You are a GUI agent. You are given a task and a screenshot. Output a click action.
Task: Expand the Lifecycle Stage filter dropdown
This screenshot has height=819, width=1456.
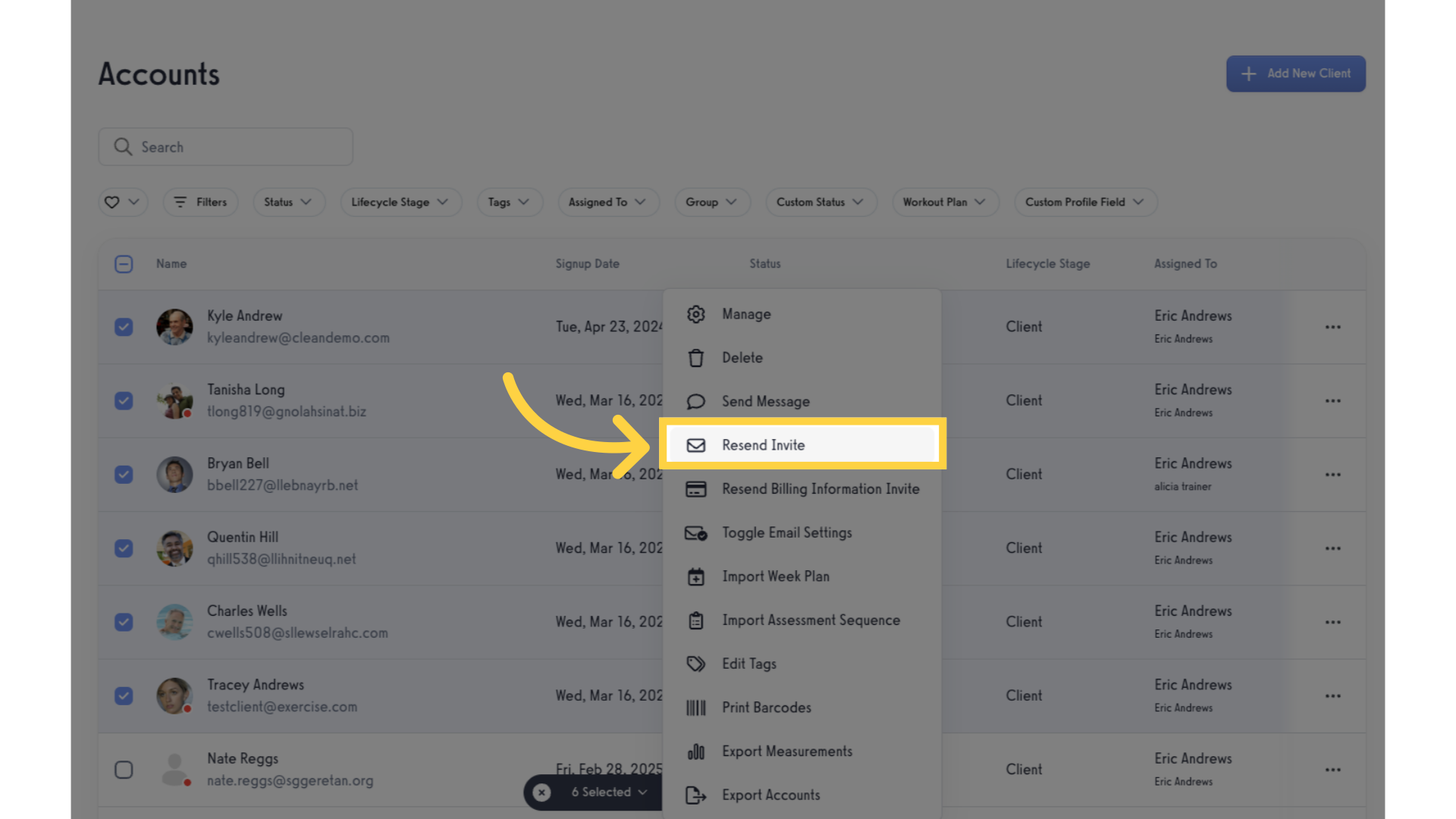click(400, 202)
